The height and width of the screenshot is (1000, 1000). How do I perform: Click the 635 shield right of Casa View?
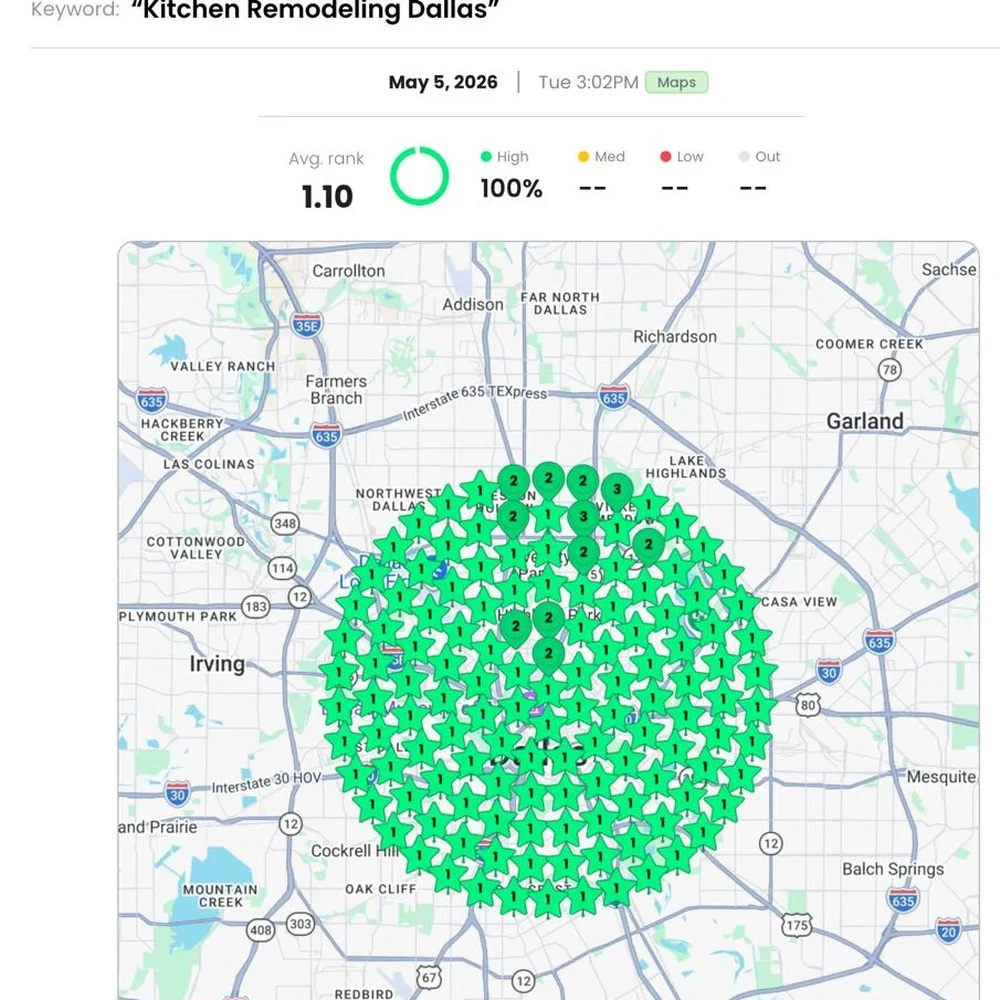pos(879,642)
